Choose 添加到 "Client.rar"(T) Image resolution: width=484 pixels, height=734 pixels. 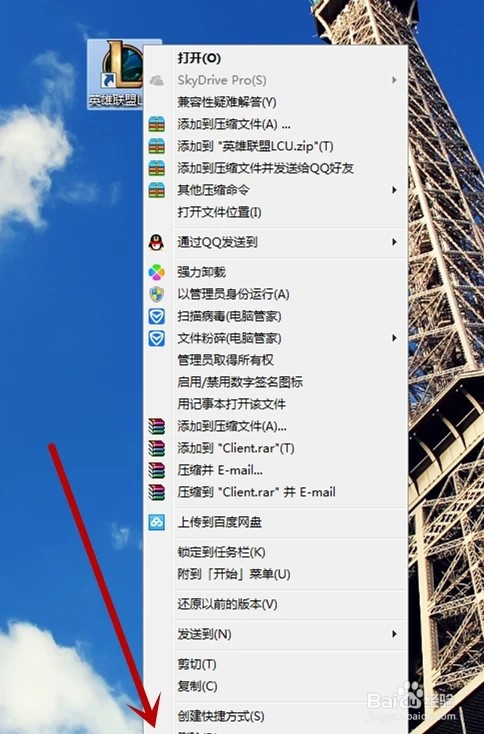click(275, 448)
